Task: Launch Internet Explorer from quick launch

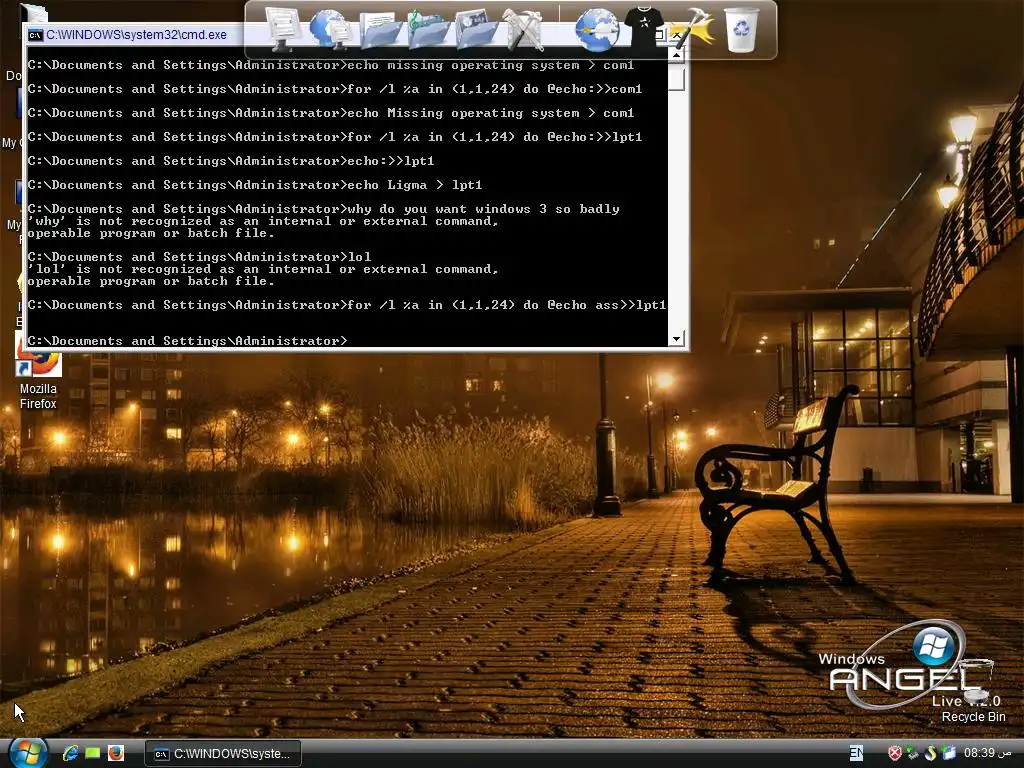Action: 71,753
